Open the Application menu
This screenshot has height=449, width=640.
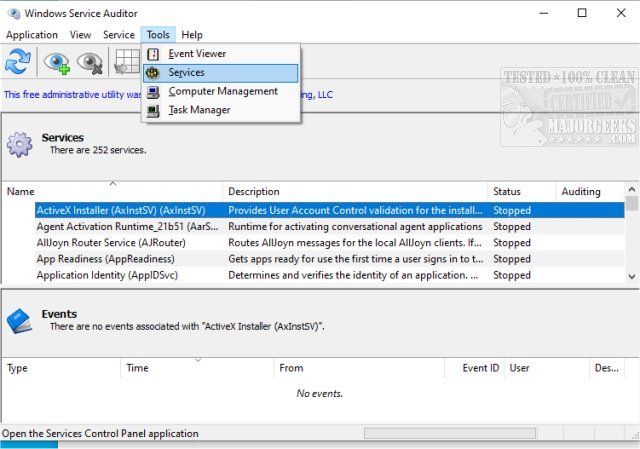[33, 35]
